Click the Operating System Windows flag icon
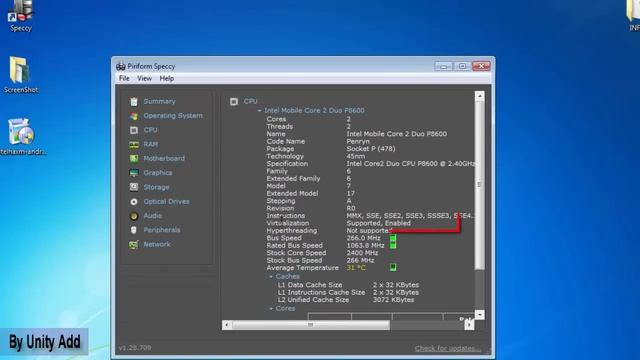 133,116
